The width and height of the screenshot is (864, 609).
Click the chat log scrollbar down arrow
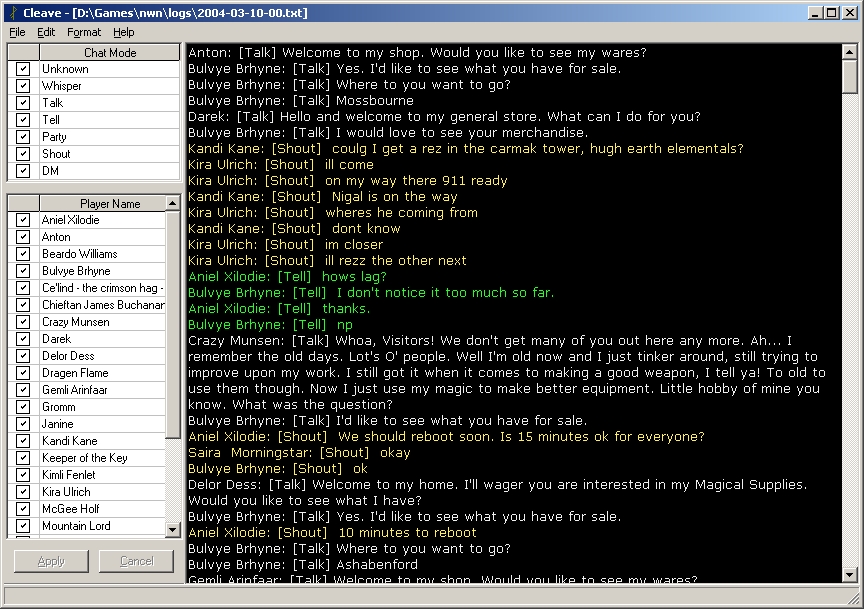tap(850, 575)
